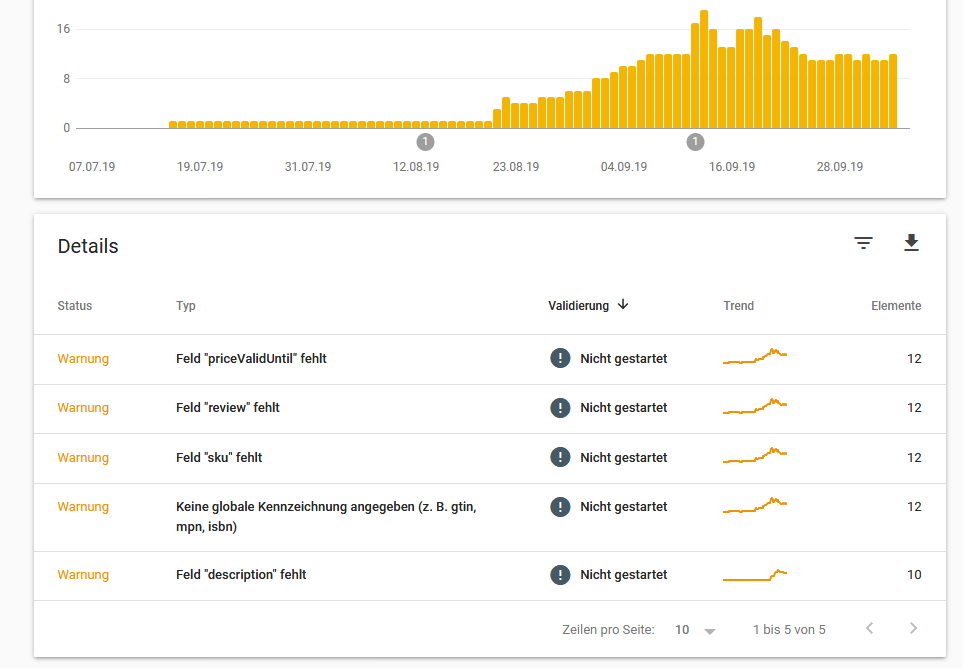Image resolution: width=963 pixels, height=668 pixels.
Task: Click status icon for description row
Action: [560, 575]
